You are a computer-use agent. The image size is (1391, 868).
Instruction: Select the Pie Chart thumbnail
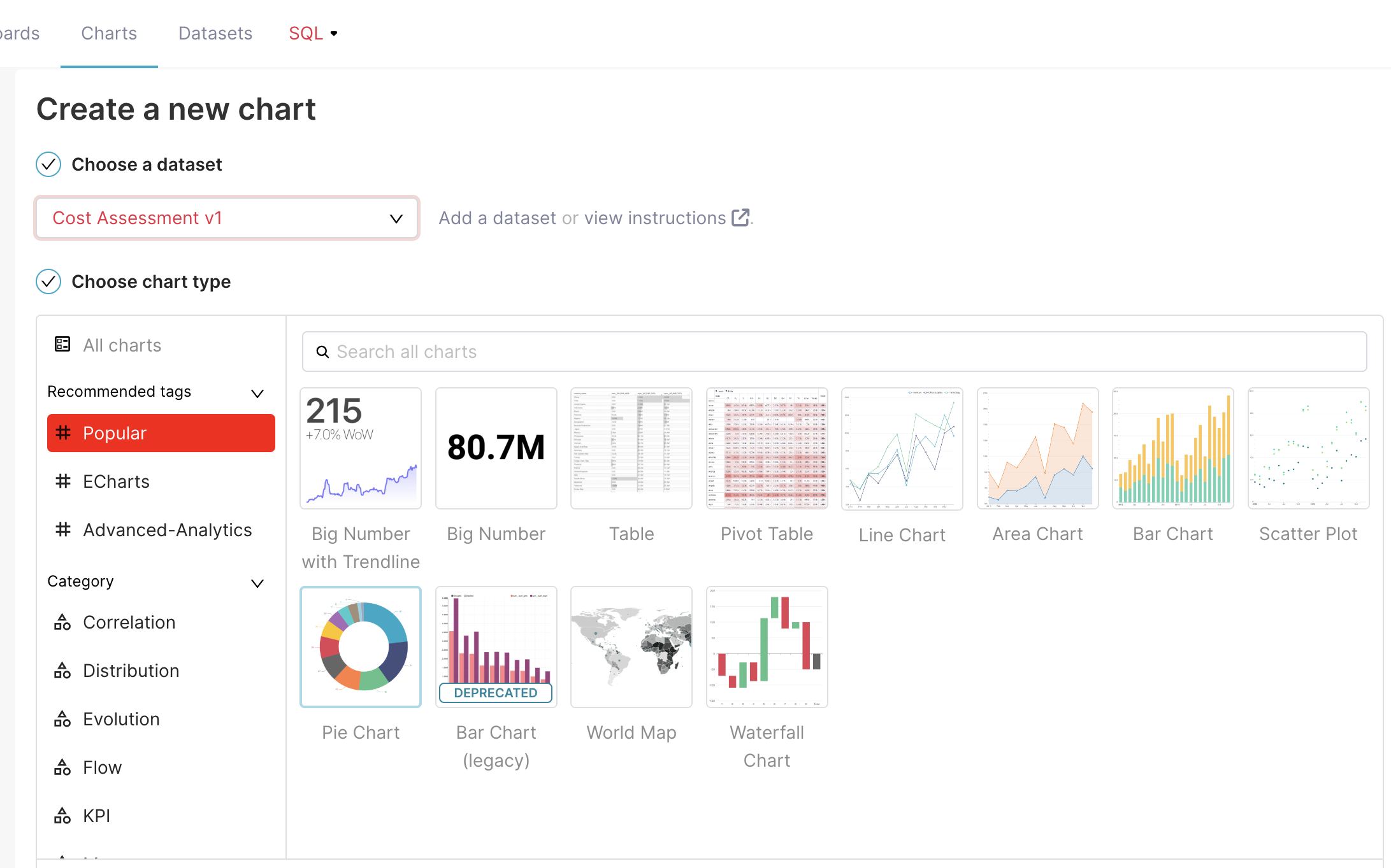pyautogui.click(x=361, y=647)
